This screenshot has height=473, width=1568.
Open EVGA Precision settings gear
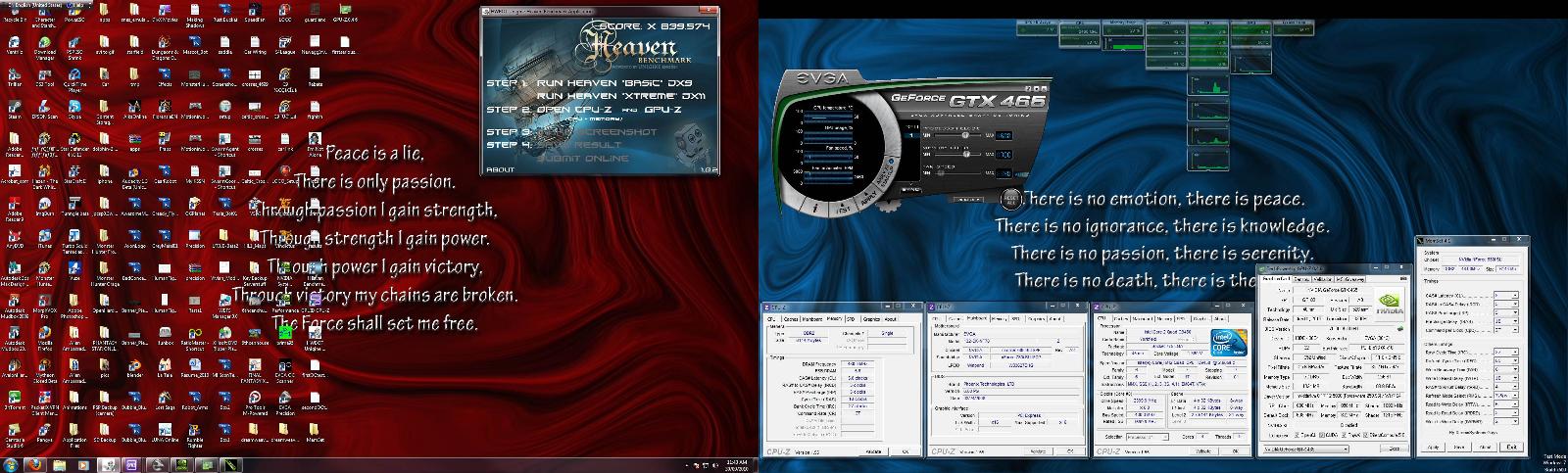click(x=887, y=205)
